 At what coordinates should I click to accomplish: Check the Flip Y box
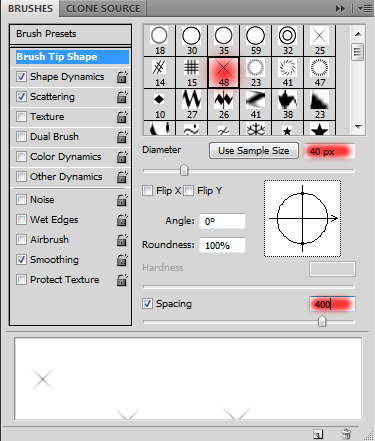189,191
